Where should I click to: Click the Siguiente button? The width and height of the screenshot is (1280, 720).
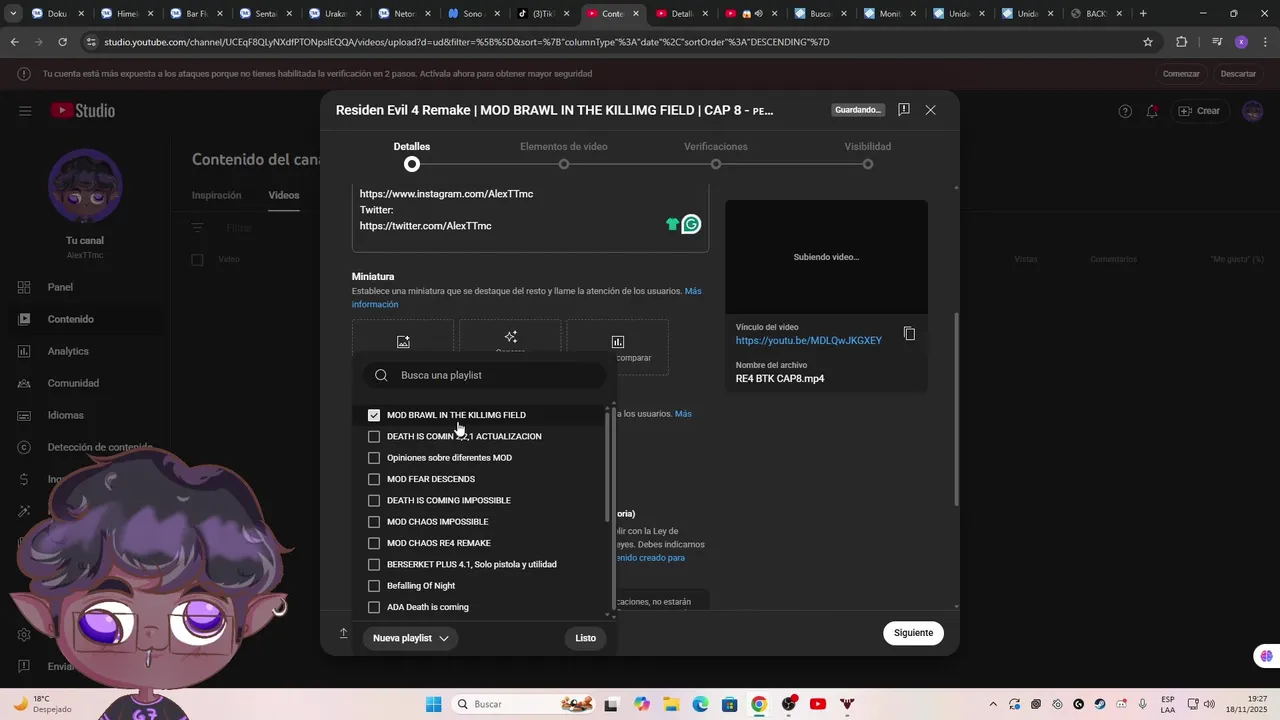click(913, 633)
